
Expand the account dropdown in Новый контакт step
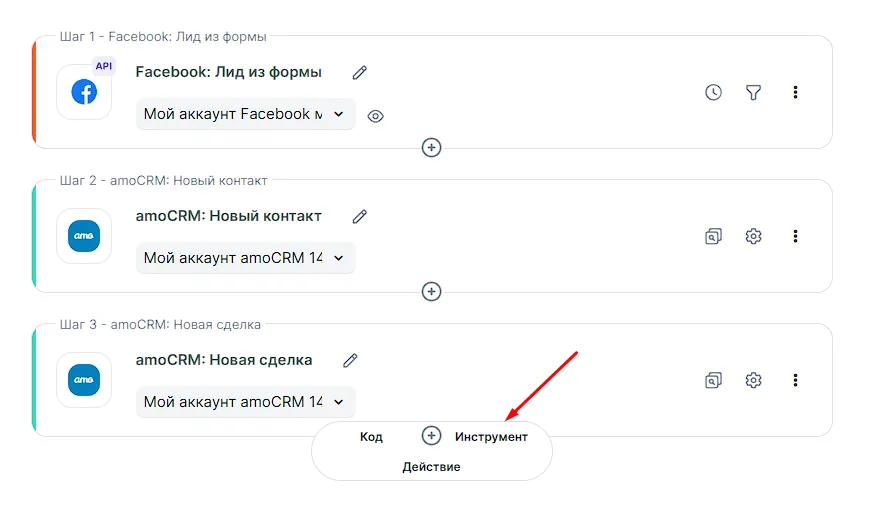[x=245, y=258]
